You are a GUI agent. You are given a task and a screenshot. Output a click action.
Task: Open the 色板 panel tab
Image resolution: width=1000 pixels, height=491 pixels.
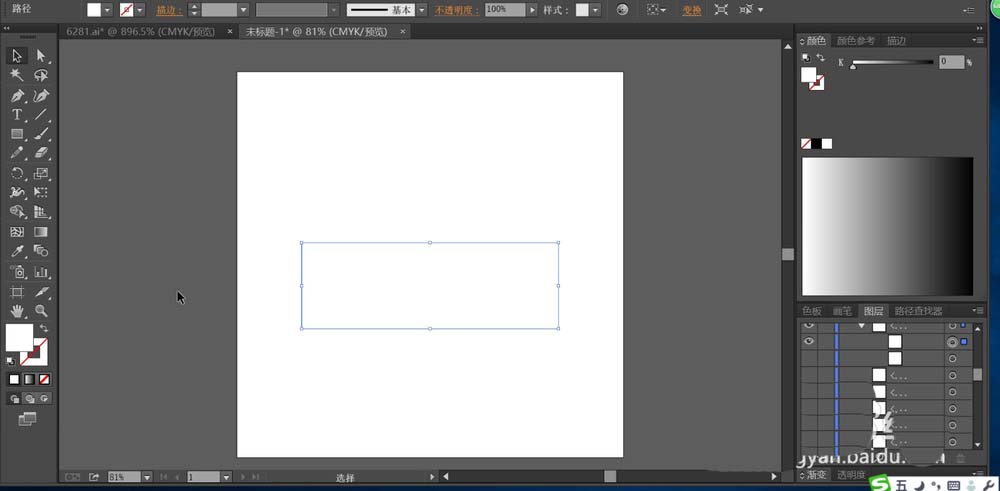812,311
